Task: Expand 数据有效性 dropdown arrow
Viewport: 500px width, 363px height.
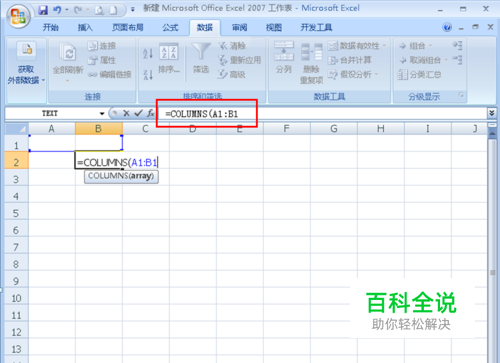Action: tap(384, 46)
